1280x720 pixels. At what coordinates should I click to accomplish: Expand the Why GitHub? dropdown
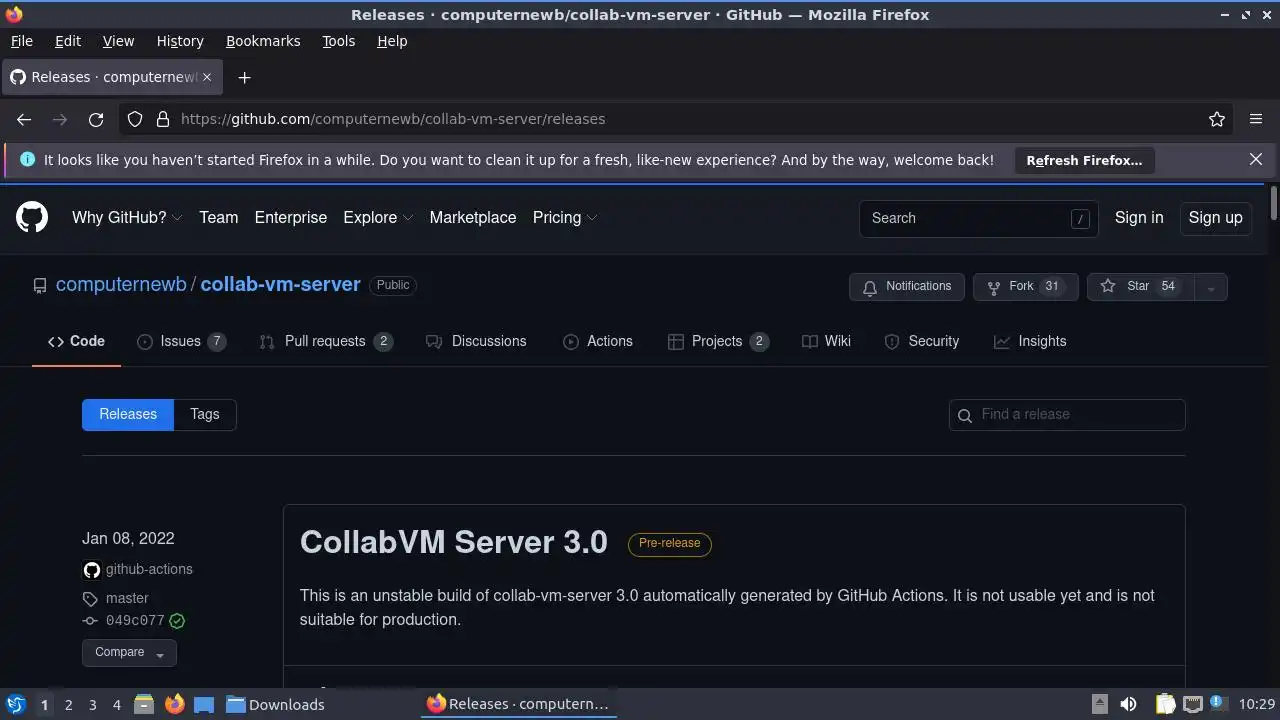pos(127,218)
